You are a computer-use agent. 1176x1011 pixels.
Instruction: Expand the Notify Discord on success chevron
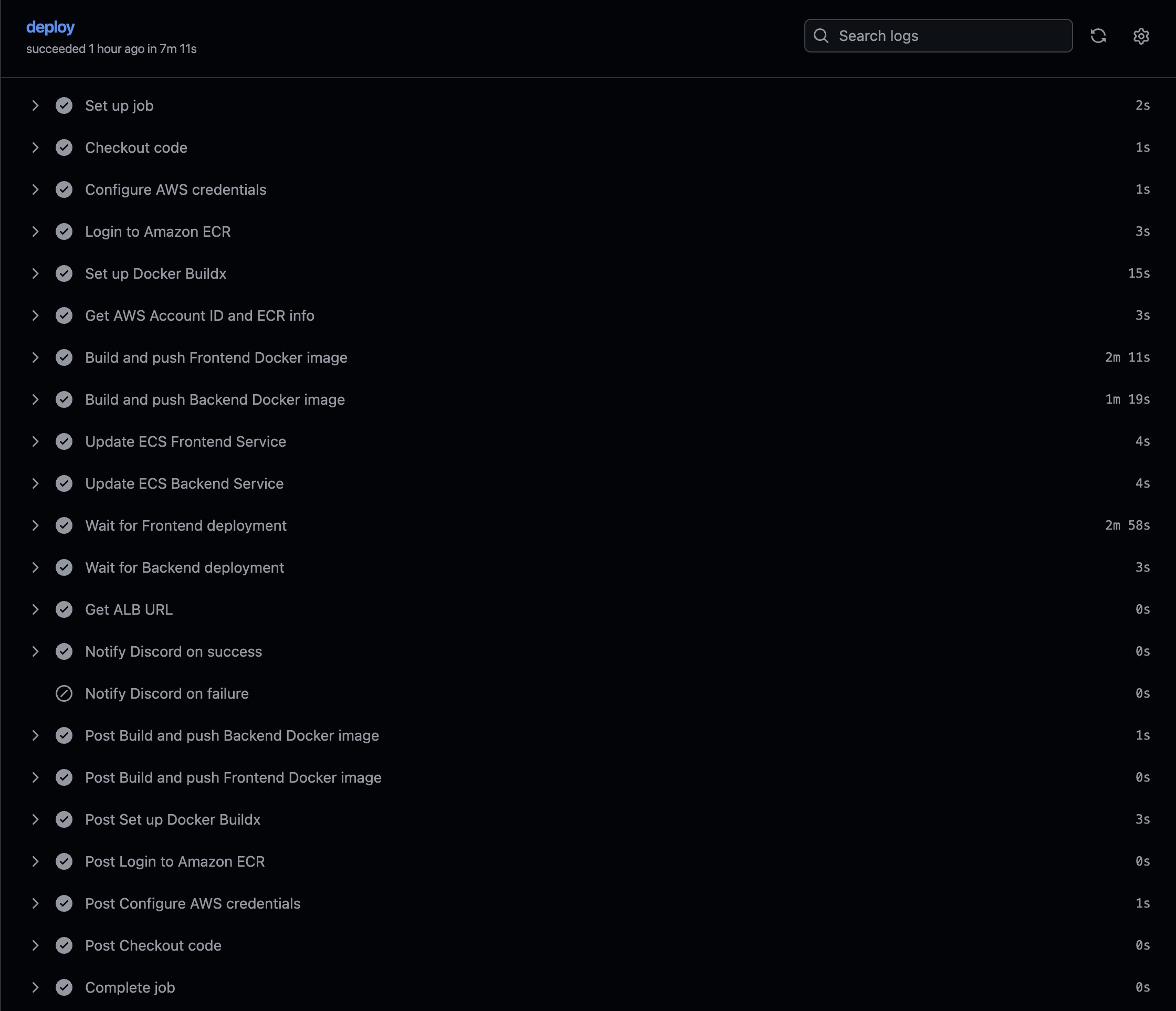35,651
